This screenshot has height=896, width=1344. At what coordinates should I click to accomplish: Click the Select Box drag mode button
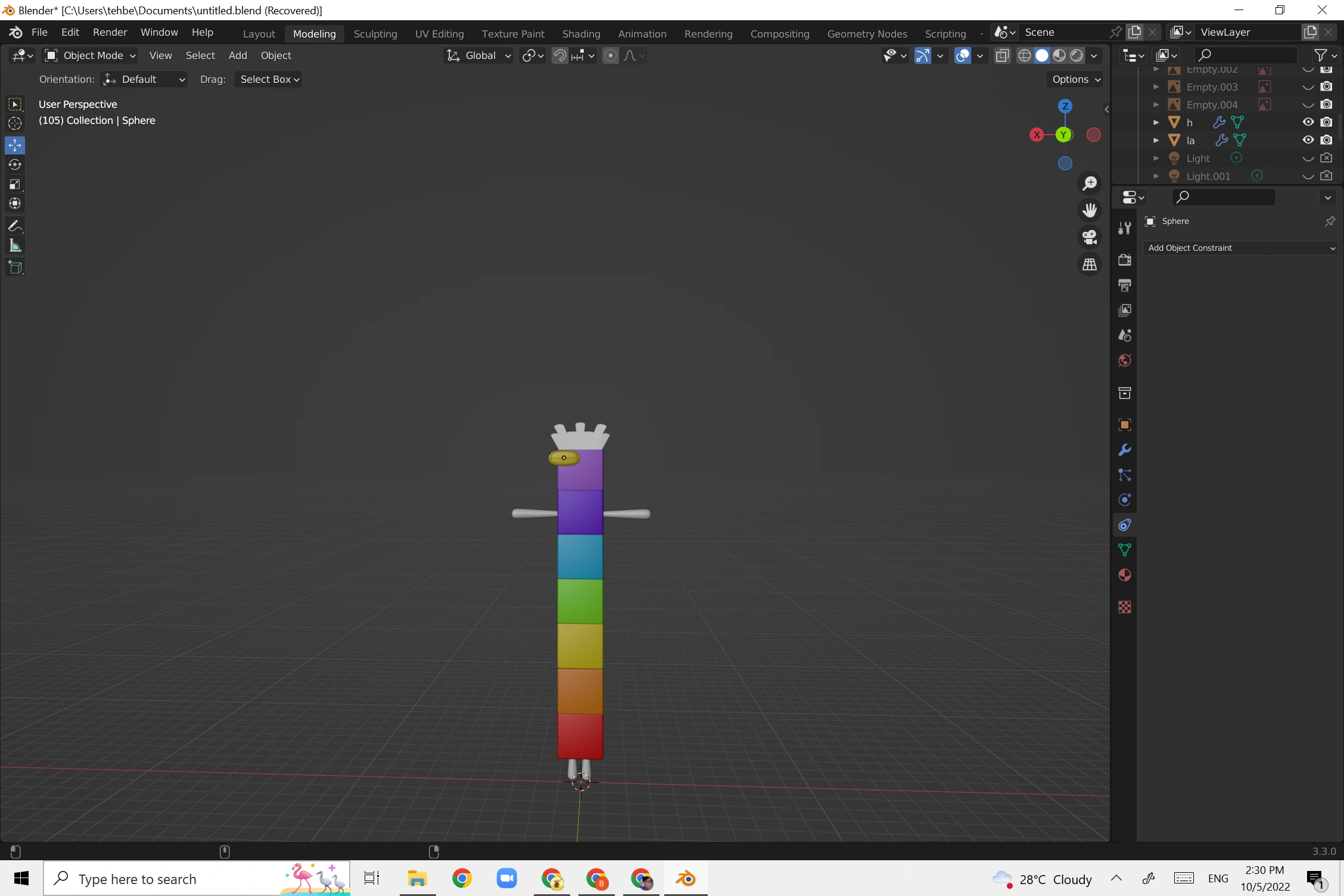[267, 79]
